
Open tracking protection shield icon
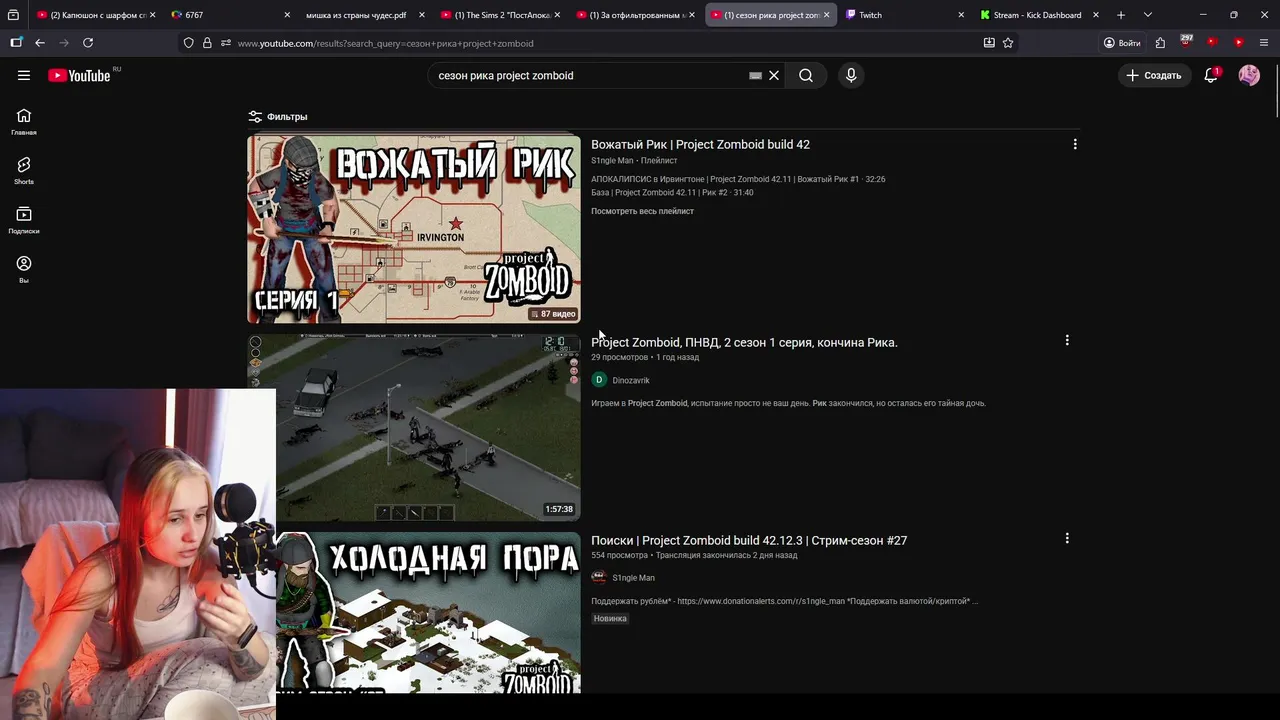coord(188,43)
